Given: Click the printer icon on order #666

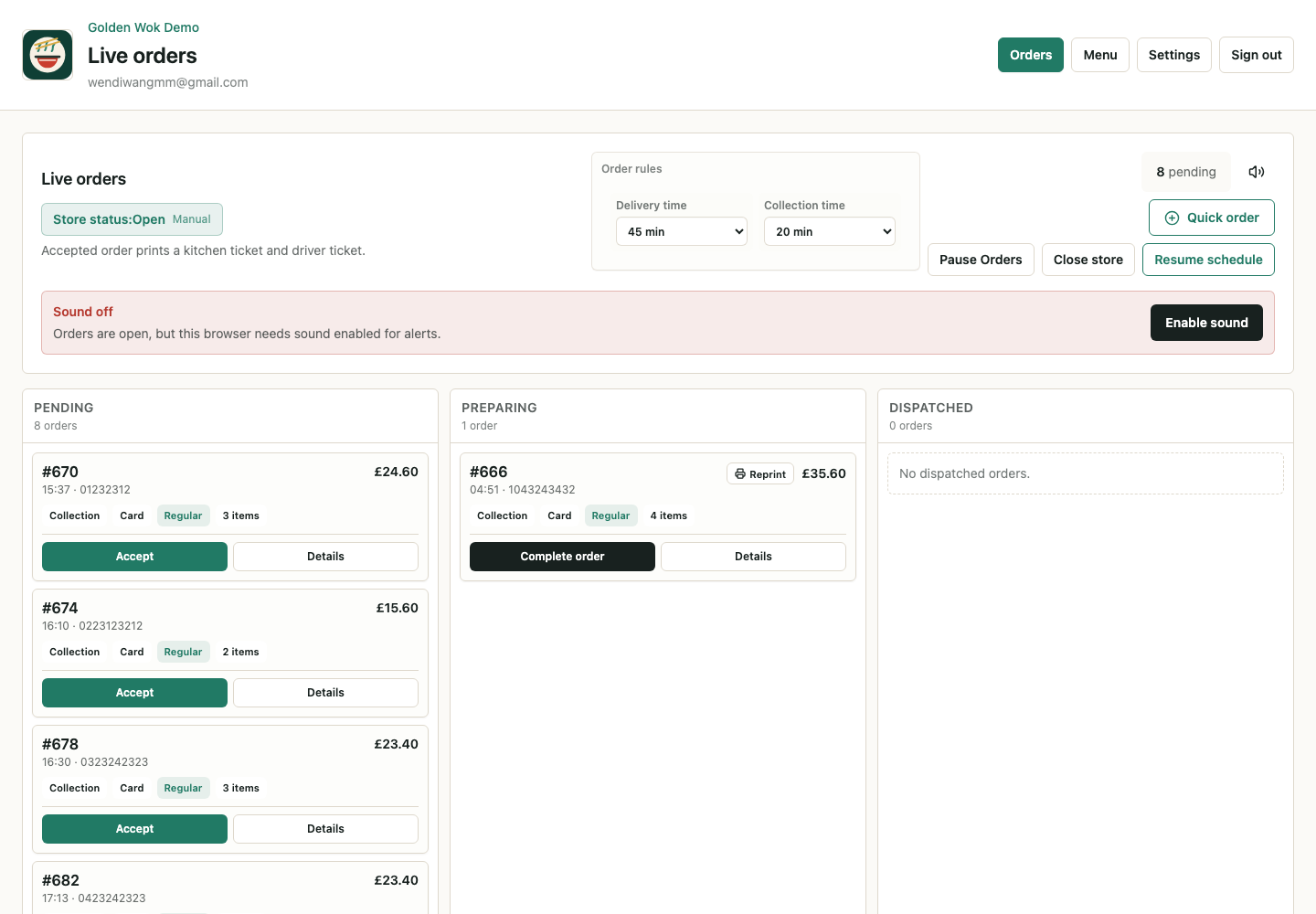Looking at the screenshot, I should (x=740, y=473).
